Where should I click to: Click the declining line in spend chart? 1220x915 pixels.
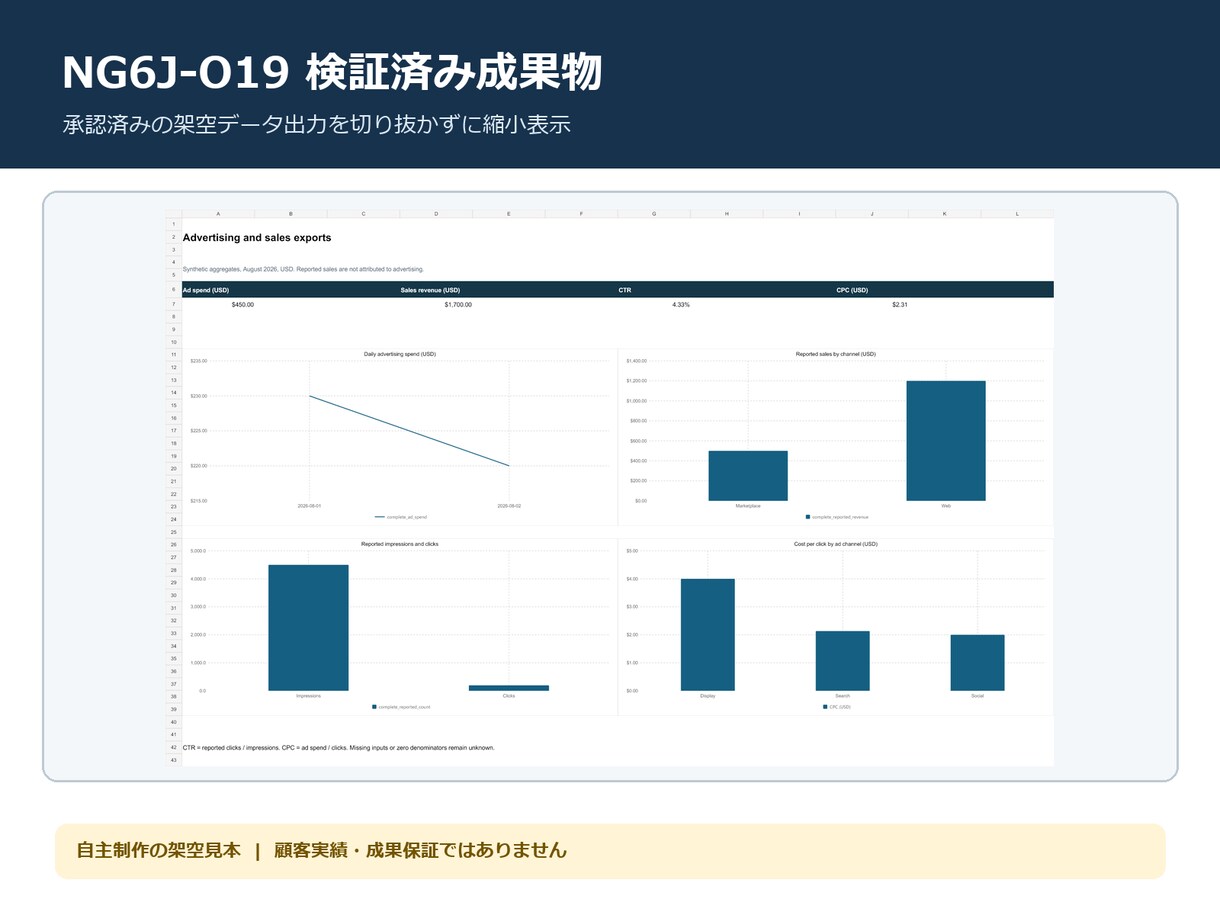[x=409, y=431]
